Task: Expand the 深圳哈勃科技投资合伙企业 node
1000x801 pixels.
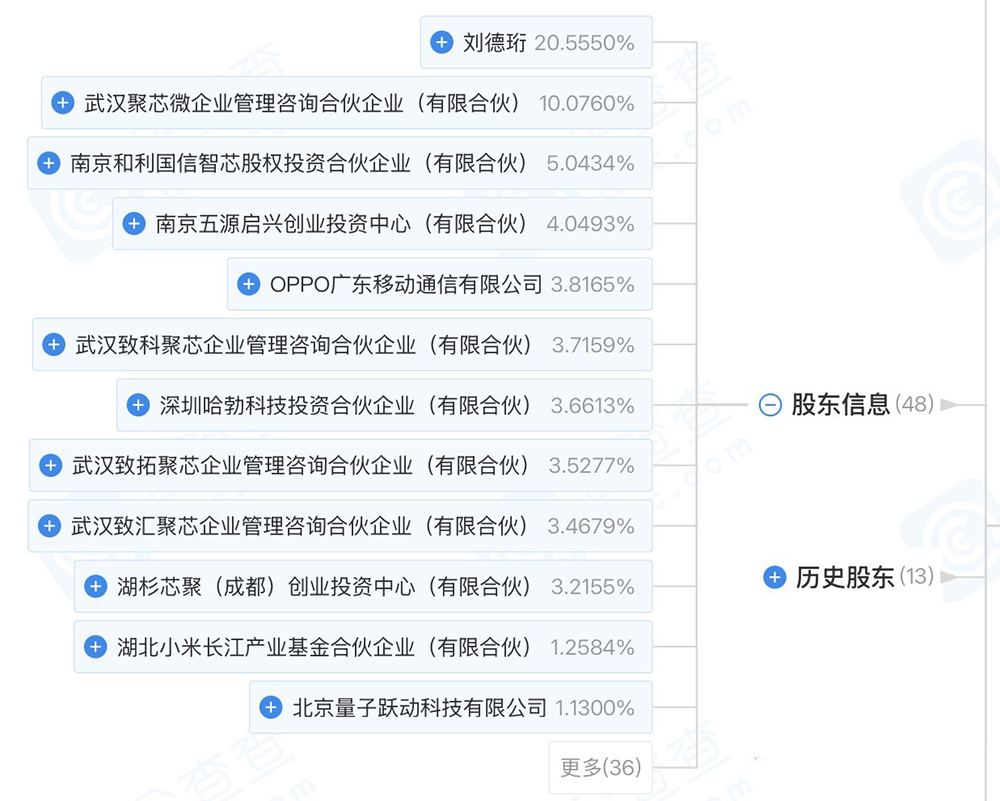Action: click(x=137, y=405)
